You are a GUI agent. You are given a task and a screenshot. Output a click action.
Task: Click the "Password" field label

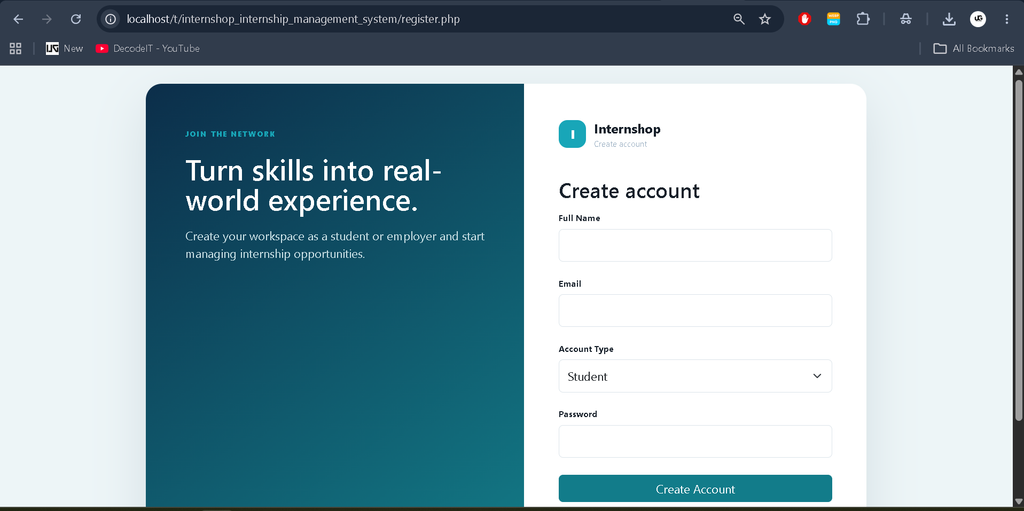pyautogui.click(x=578, y=414)
